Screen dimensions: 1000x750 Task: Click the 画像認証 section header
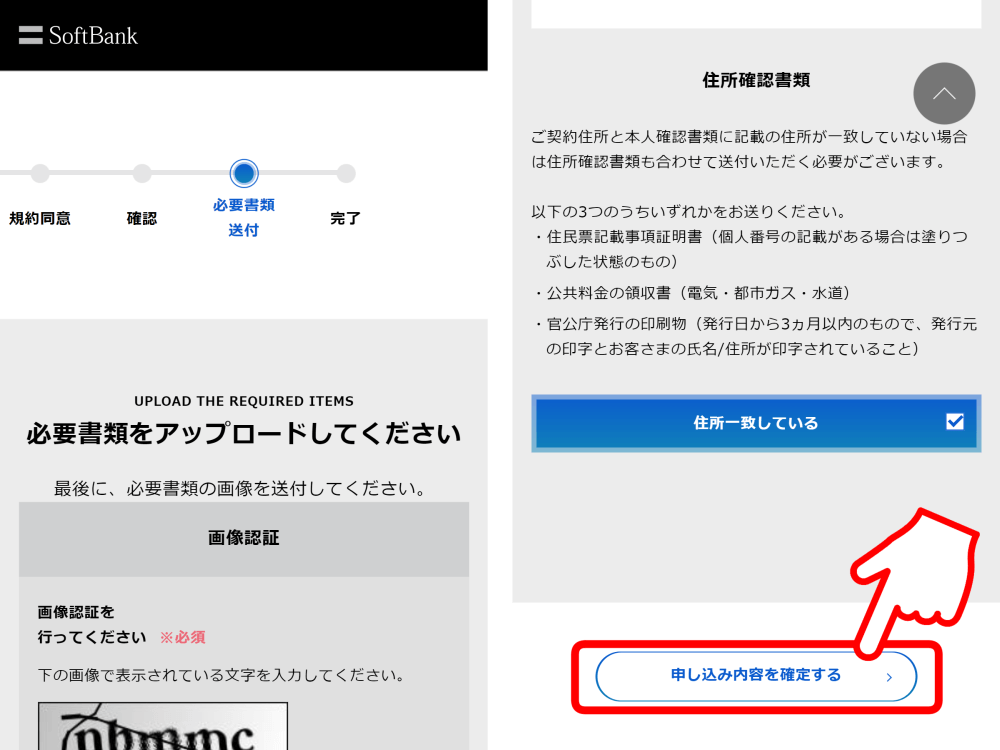[x=244, y=539]
